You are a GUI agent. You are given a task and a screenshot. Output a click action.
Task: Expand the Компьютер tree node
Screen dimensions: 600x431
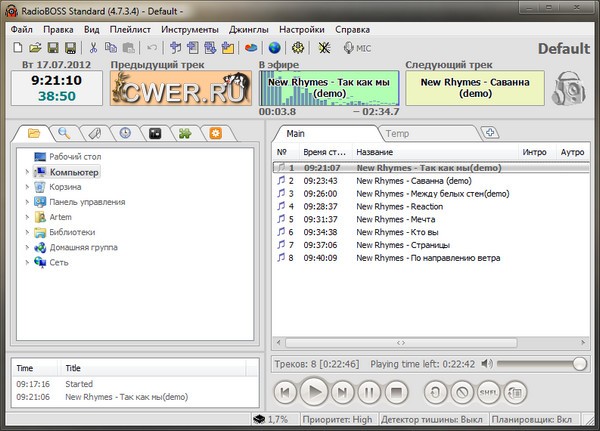(x=27, y=173)
